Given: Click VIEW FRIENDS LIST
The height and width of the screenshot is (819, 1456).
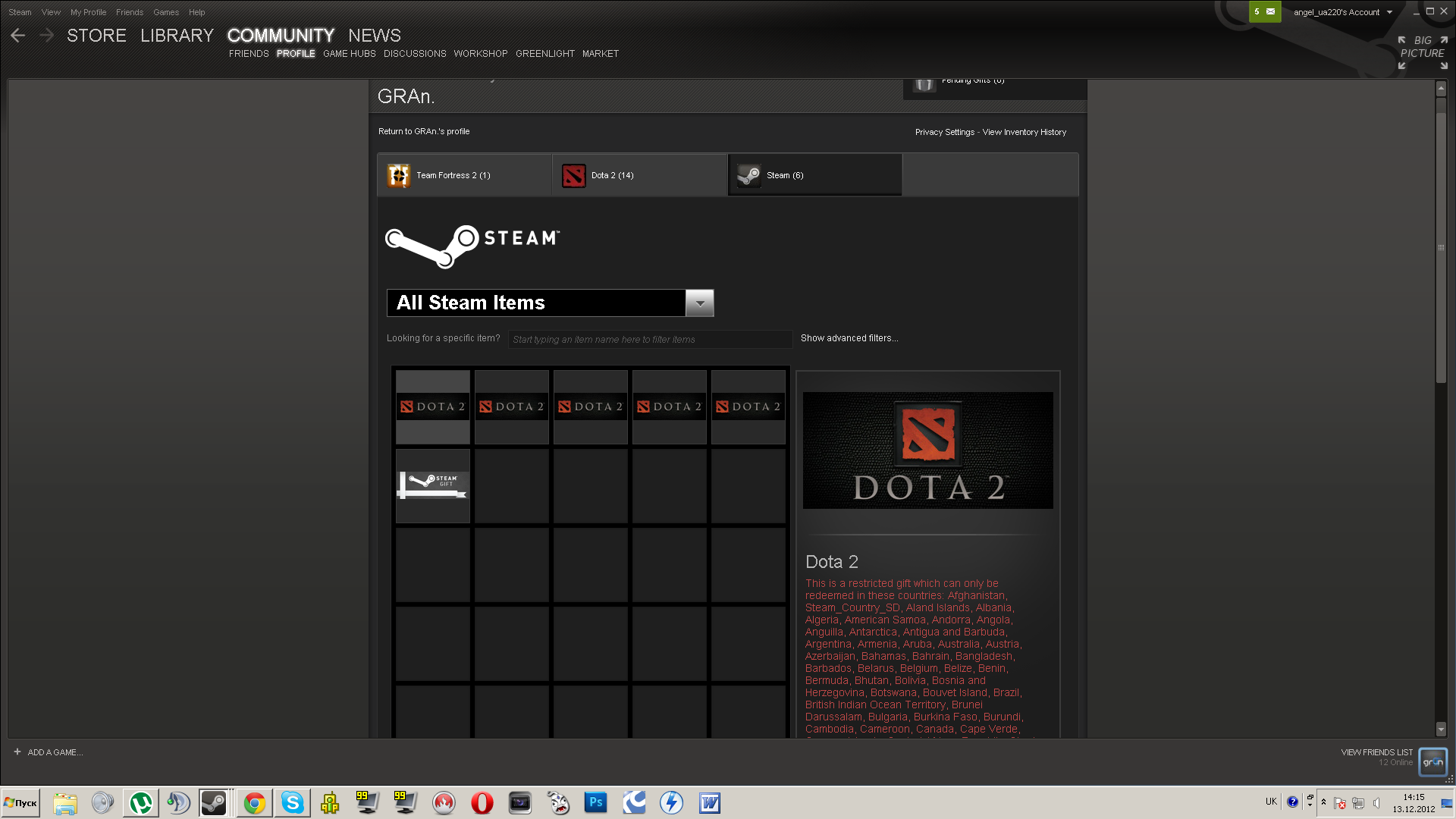Looking at the screenshot, I should pos(1376,752).
